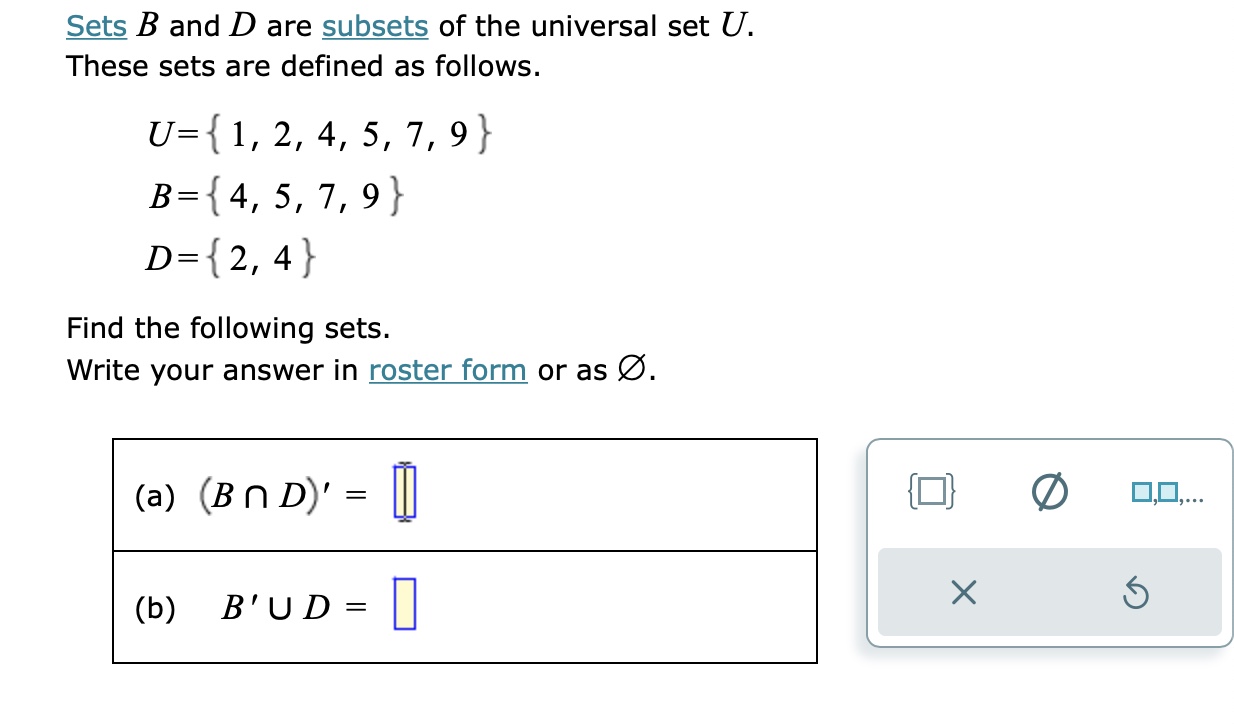Insert set braces using the {□} palette icon
This screenshot has width=1234, height=726.
click(x=930, y=490)
